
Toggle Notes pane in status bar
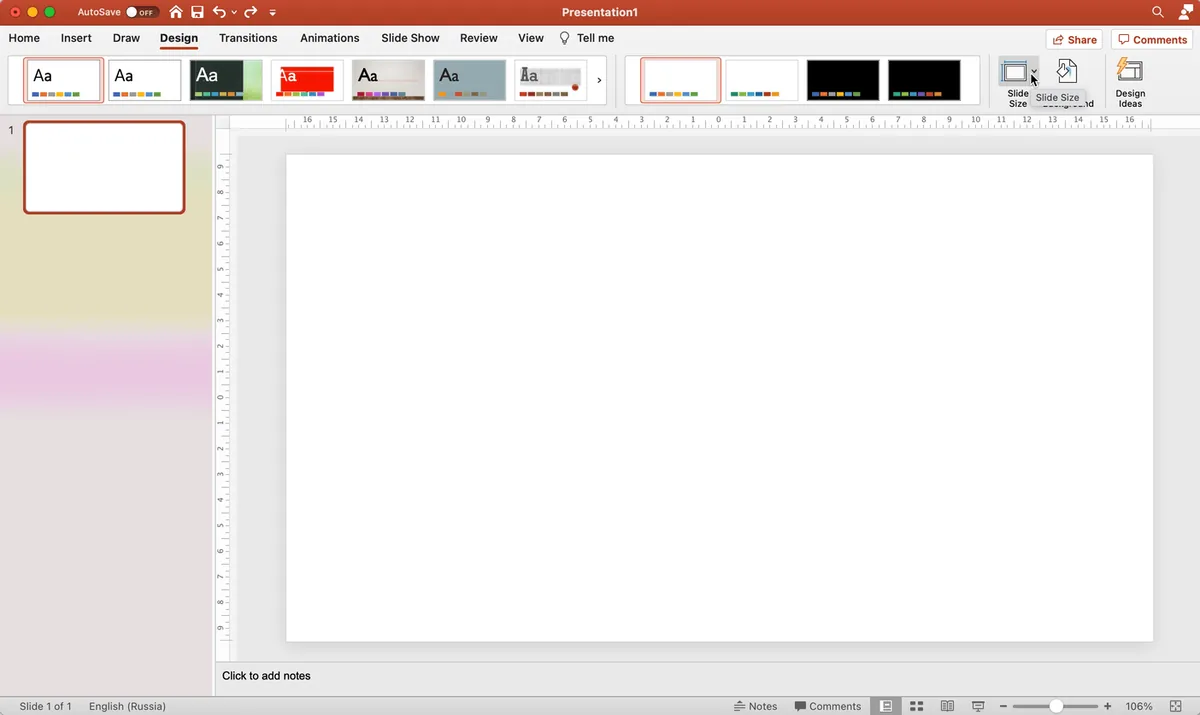[755, 706]
